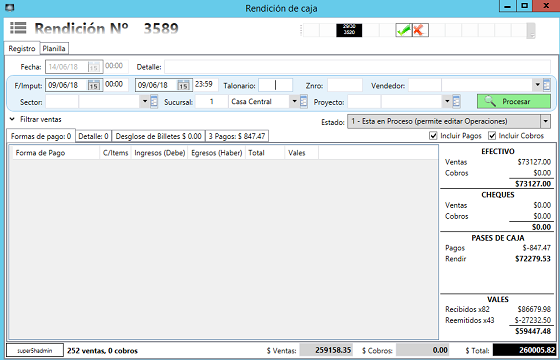Click the Egresos (Haber) column header
560x360 pixels.
click(217, 153)
